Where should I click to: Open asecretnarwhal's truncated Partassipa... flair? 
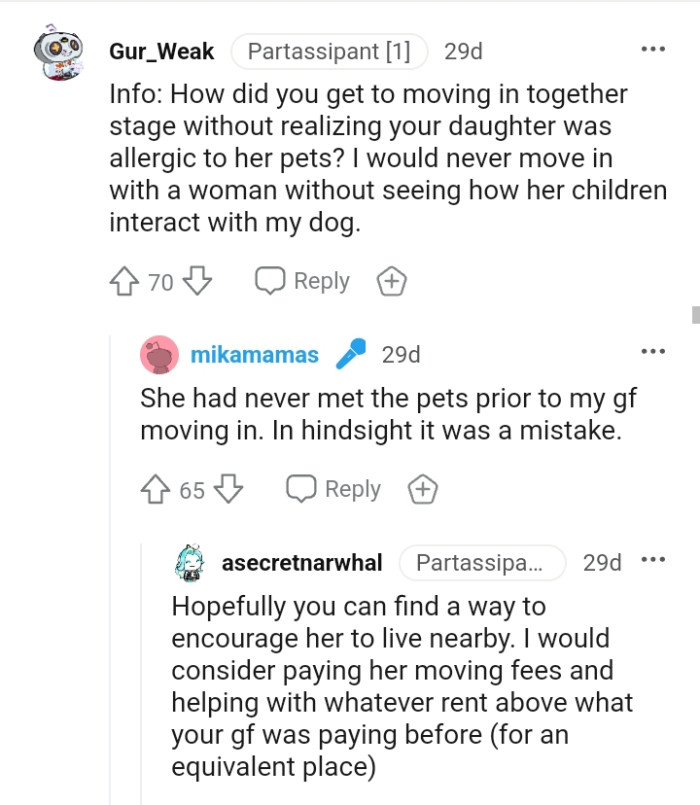(483, 563)
